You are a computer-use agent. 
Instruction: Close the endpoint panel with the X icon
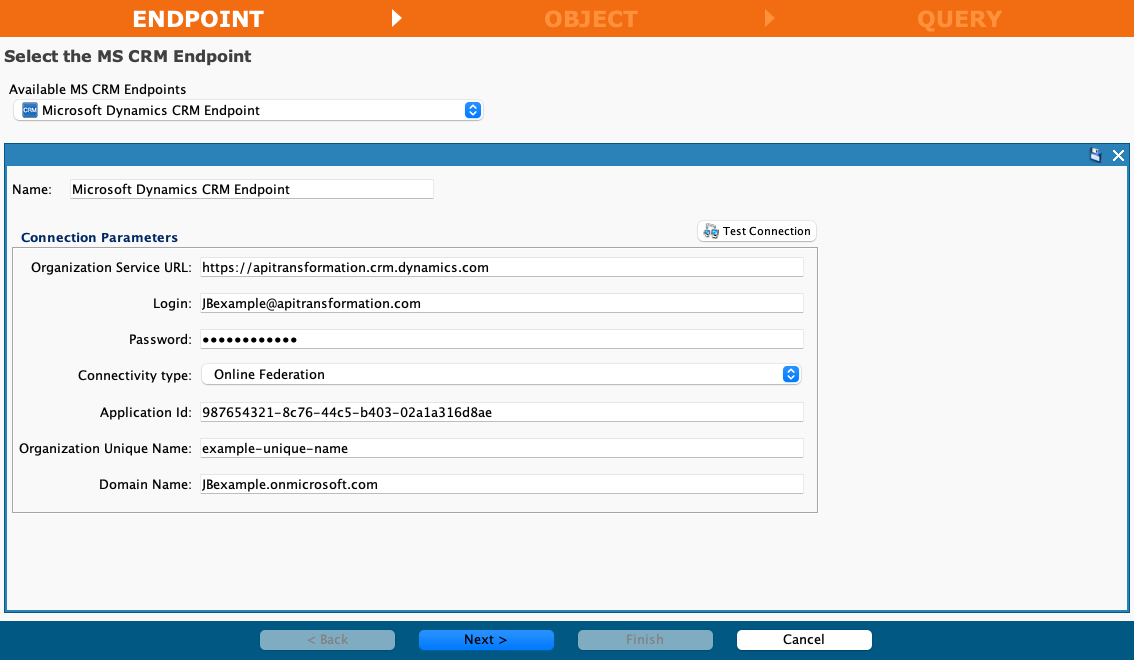coord(1118,155)
